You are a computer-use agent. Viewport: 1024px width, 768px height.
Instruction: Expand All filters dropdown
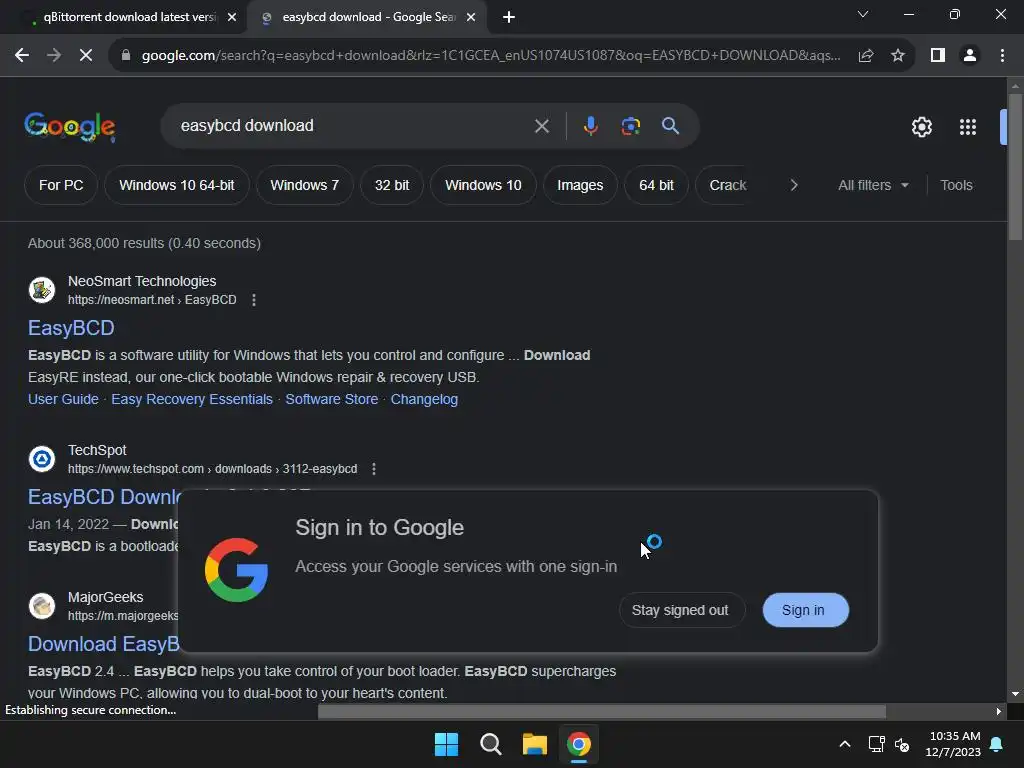[873, 185]
